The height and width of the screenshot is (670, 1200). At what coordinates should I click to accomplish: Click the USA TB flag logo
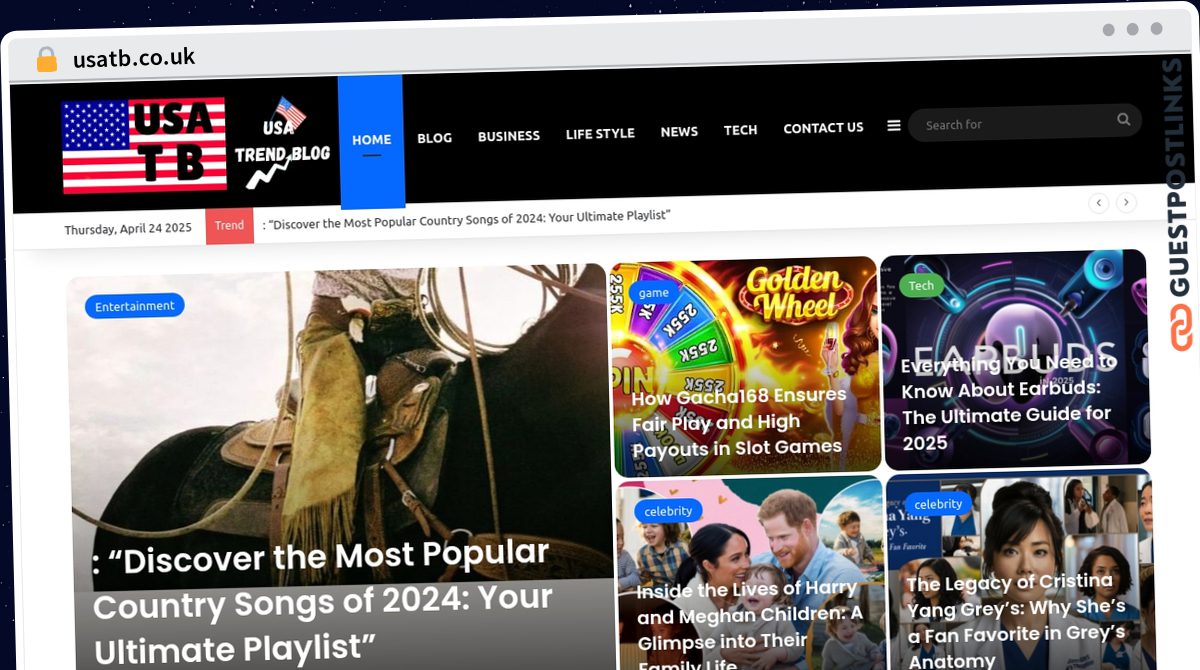[x=144, y=145]
